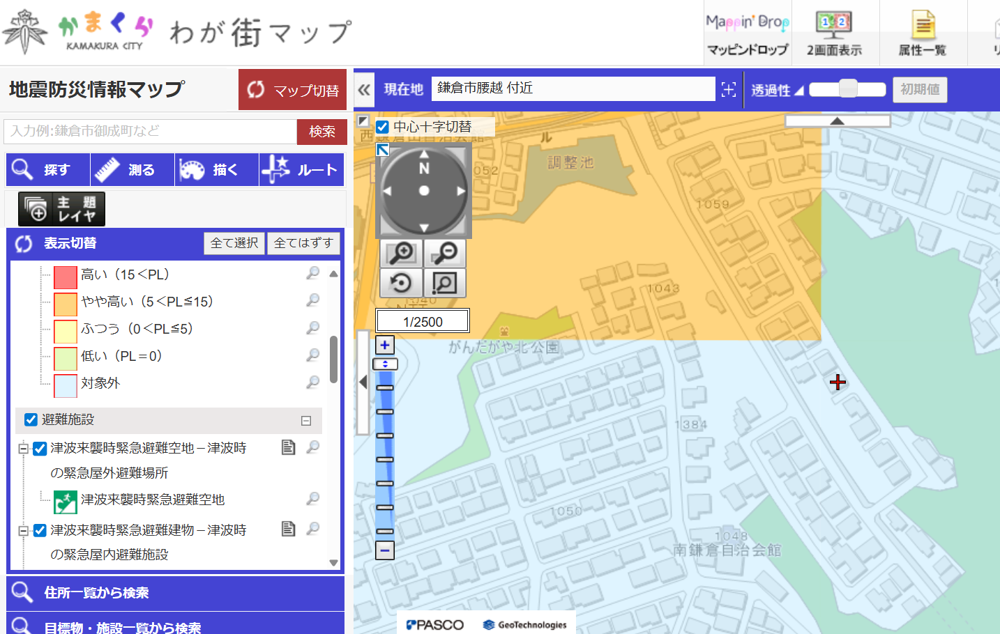The width and height of the screenshot is (1000, 634).
Task: Click the マップ切替 button
Action: (x=292, y=90)
